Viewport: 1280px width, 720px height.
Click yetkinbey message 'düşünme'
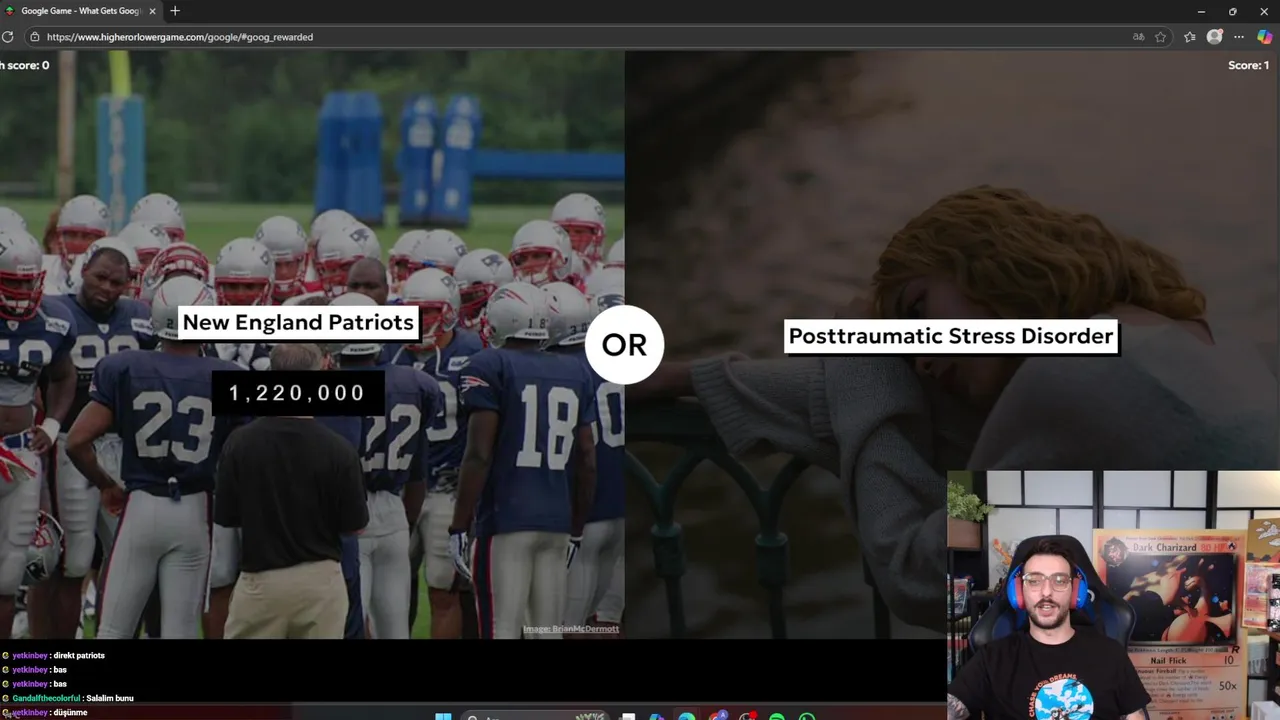point(71,712)
